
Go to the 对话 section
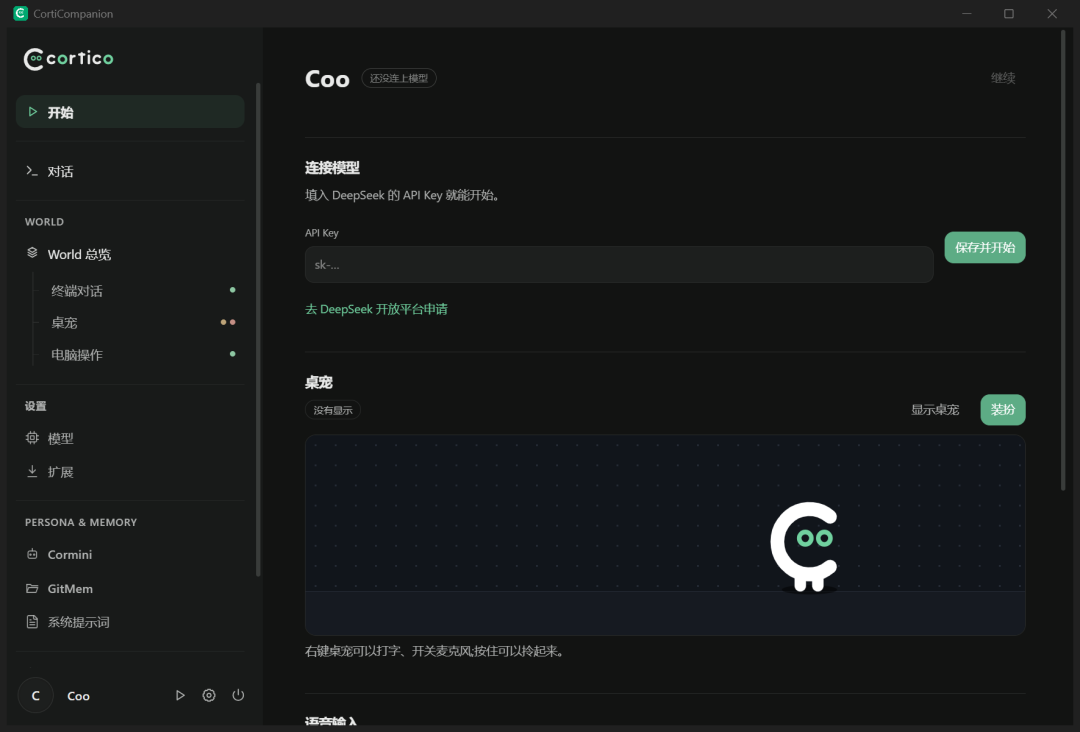point(130,171)
